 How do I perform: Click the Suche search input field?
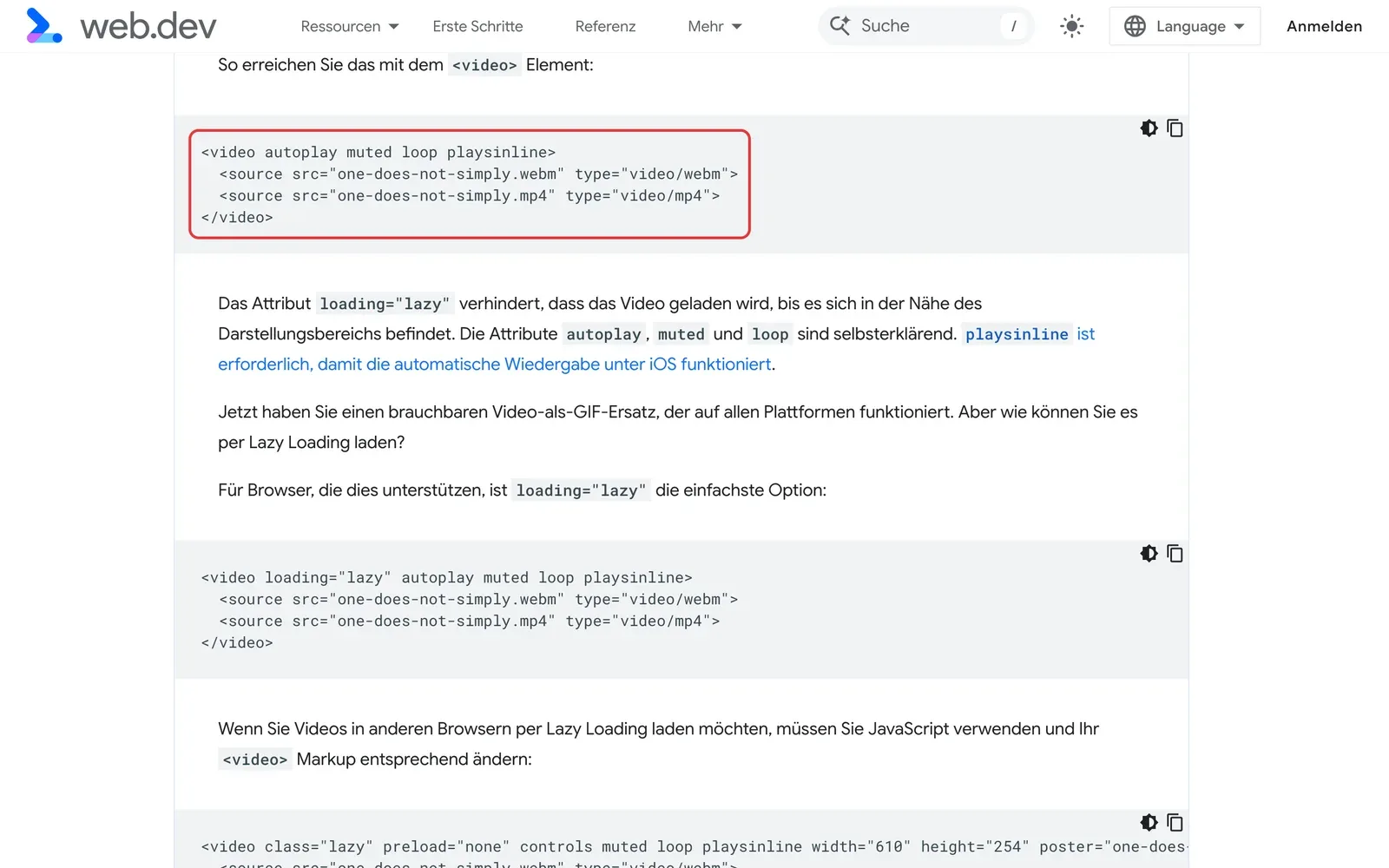pos(926,26)
